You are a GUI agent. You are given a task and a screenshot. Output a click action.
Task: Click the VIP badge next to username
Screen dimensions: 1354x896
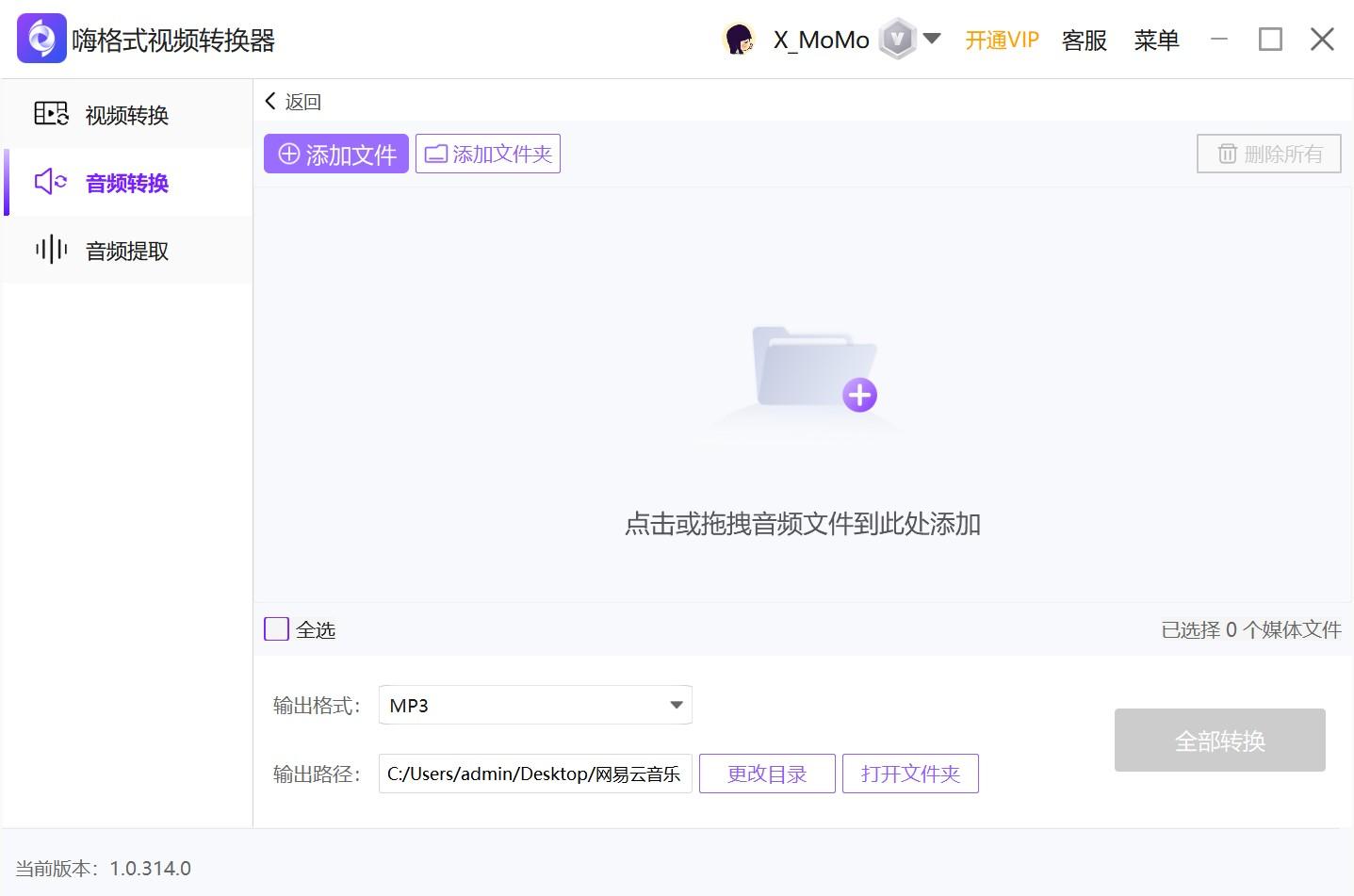(896, 39)
